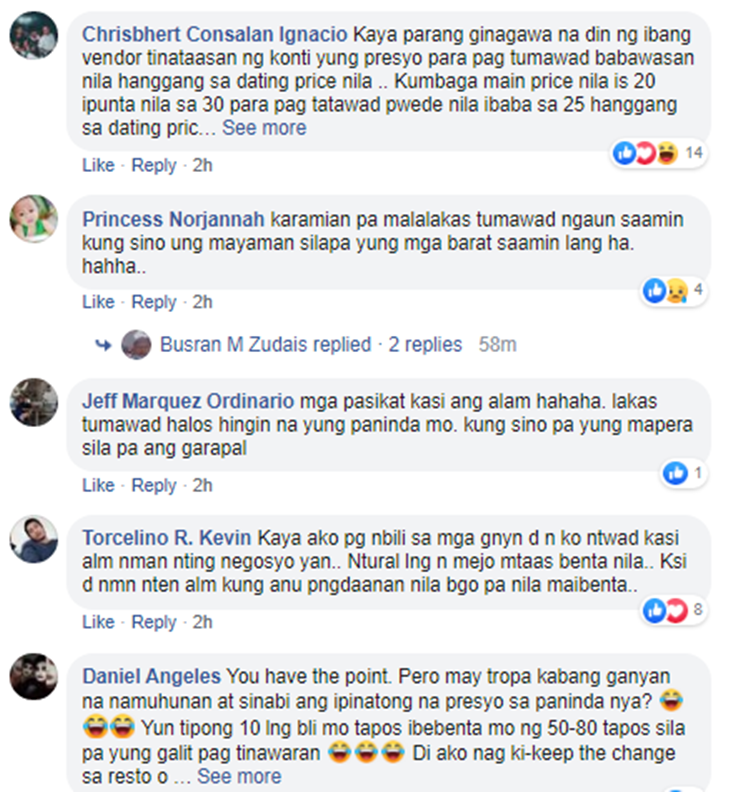Open Daniel Angeles' profile picture
Screen dimensions: 750x792
pos(33,677)
